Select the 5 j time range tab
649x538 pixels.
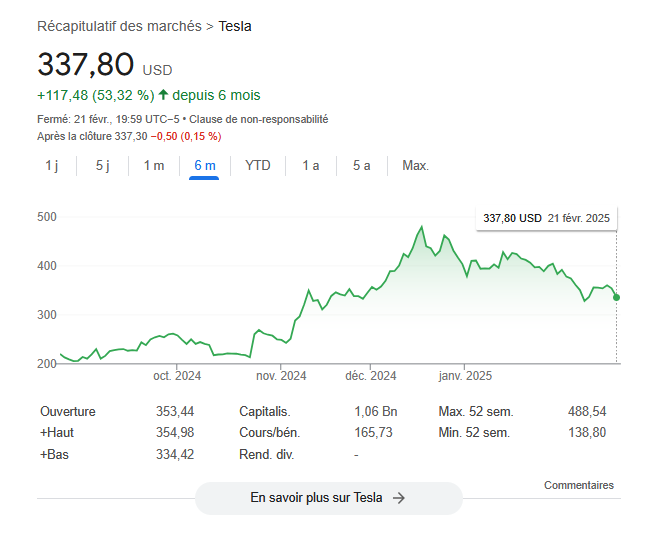(103, 166)
